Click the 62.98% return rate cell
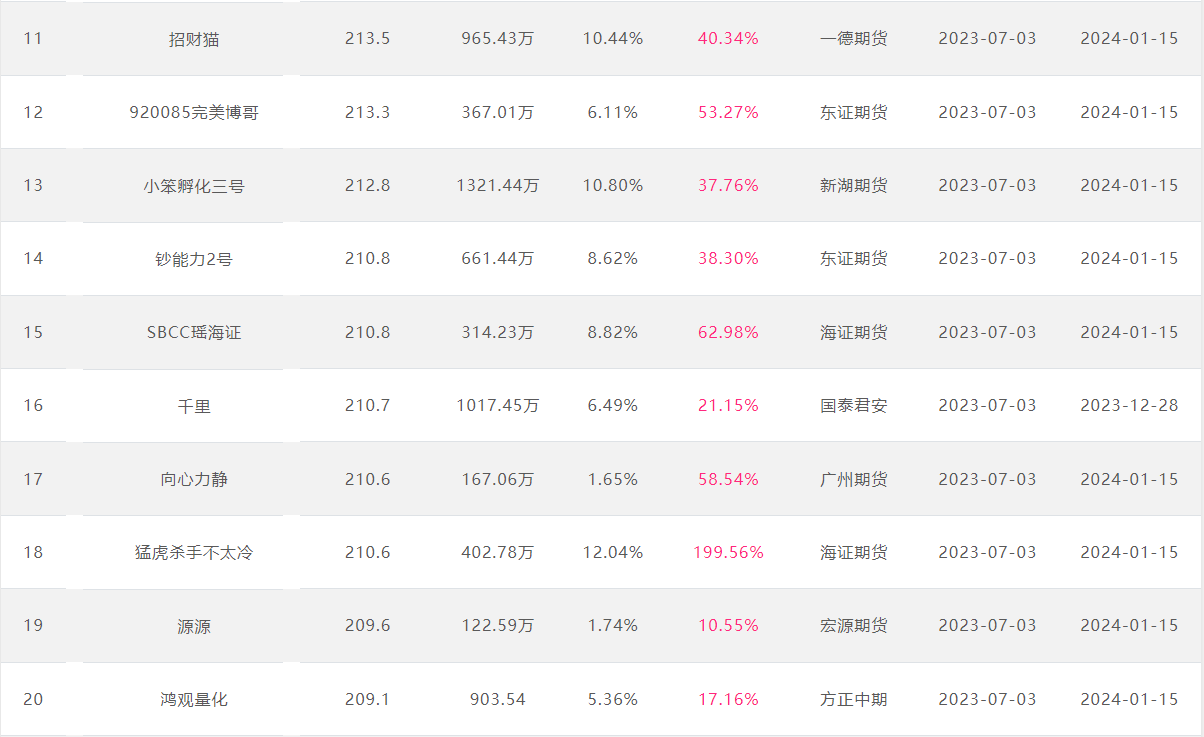1204x737 pixels. pyautogui.click(x=728, y=332)
